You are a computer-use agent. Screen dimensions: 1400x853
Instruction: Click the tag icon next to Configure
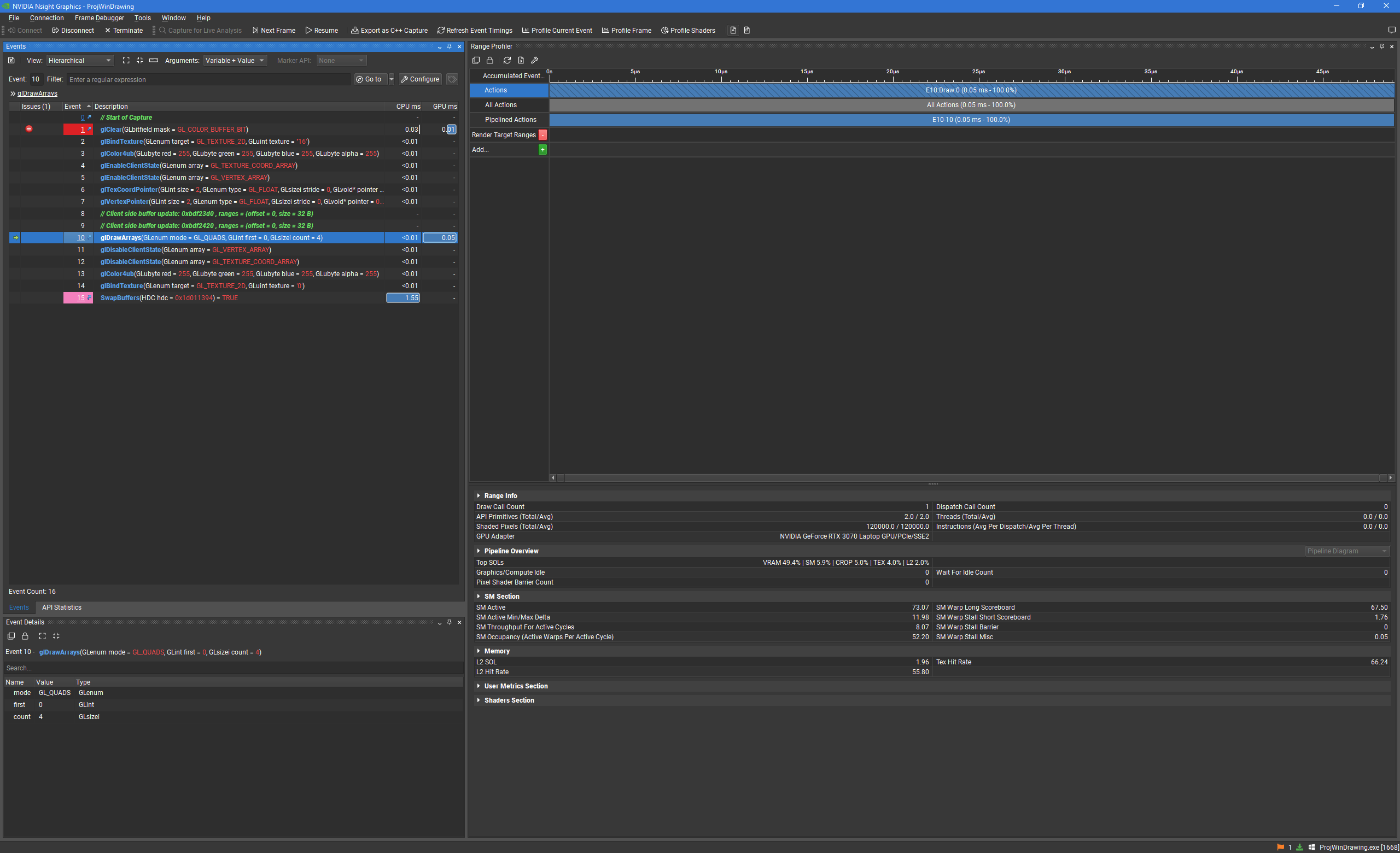click(x=452, y=79)
